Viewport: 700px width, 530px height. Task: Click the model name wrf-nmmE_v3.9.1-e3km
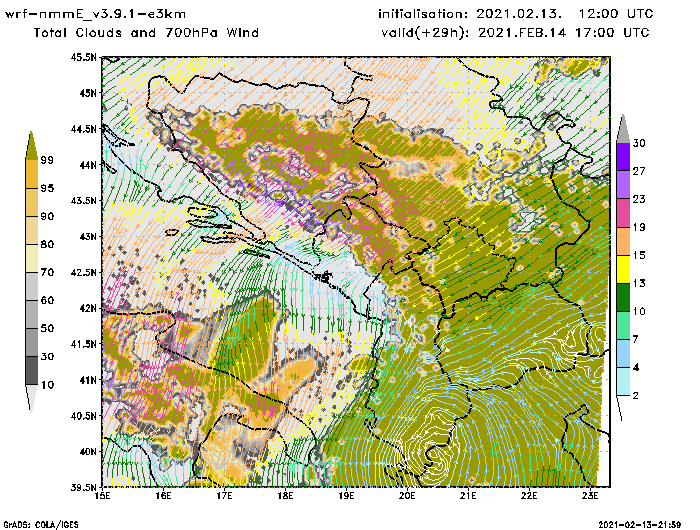tap(95, 14)
